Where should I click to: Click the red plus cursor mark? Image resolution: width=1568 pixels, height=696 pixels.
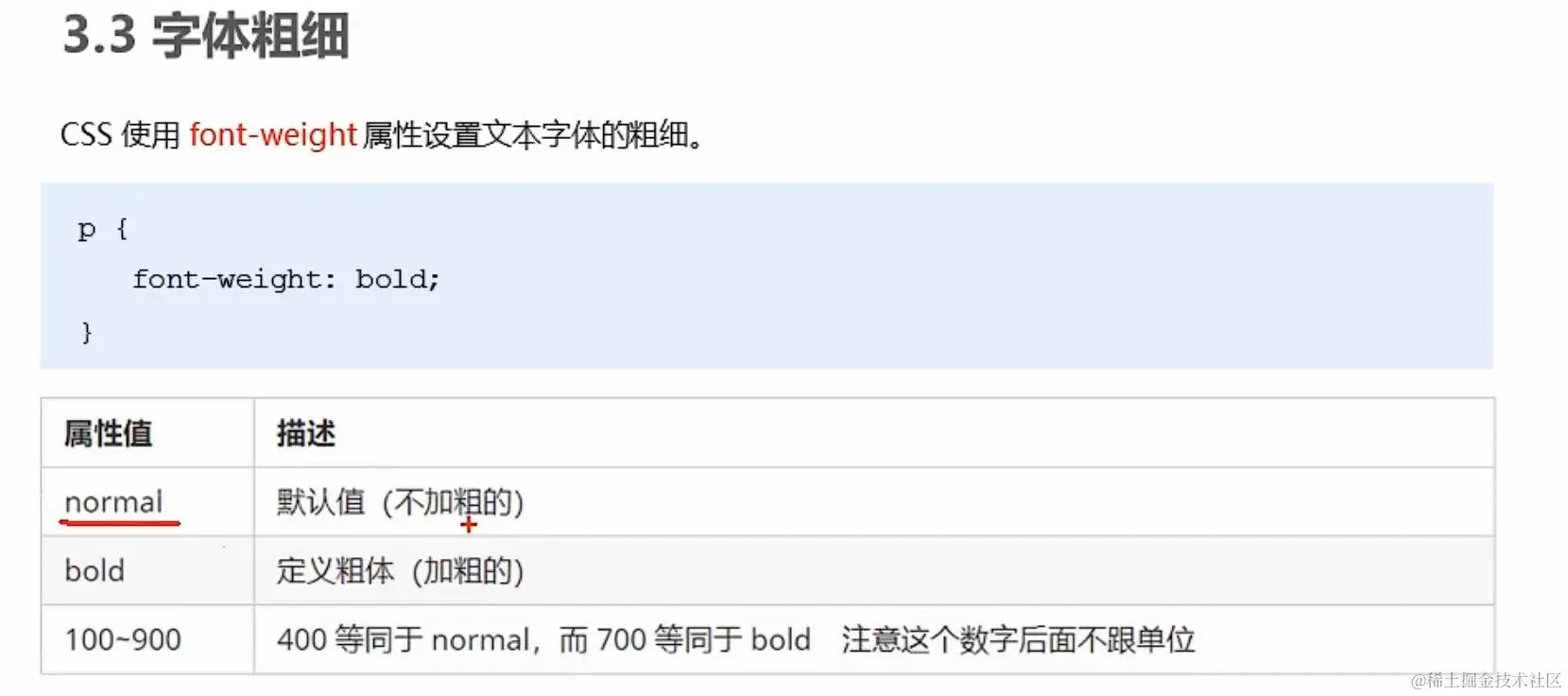pyautogui.click(x=469, y=525)
